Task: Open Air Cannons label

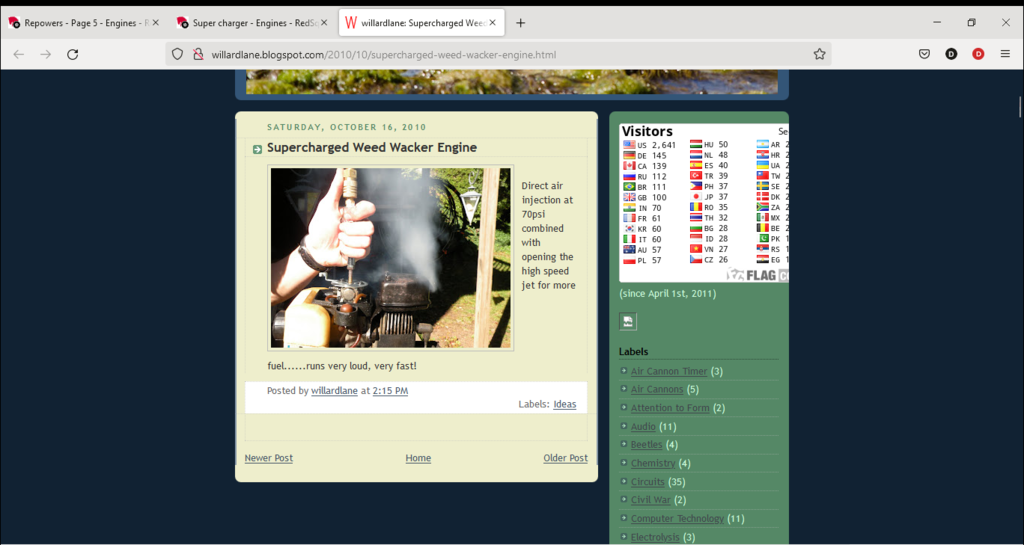Action: point(657,389)
